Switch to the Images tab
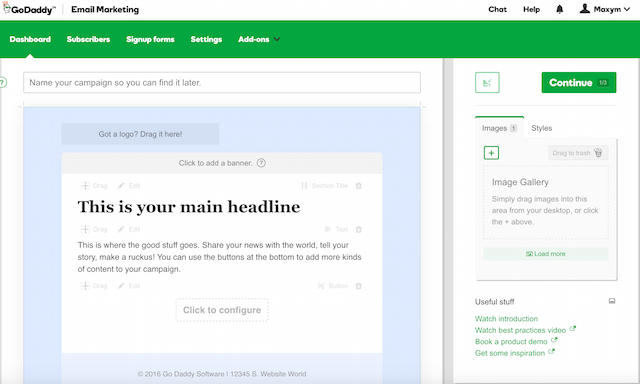Image resolution: width=640 pixels, height=384 pixels. point(499,128)
